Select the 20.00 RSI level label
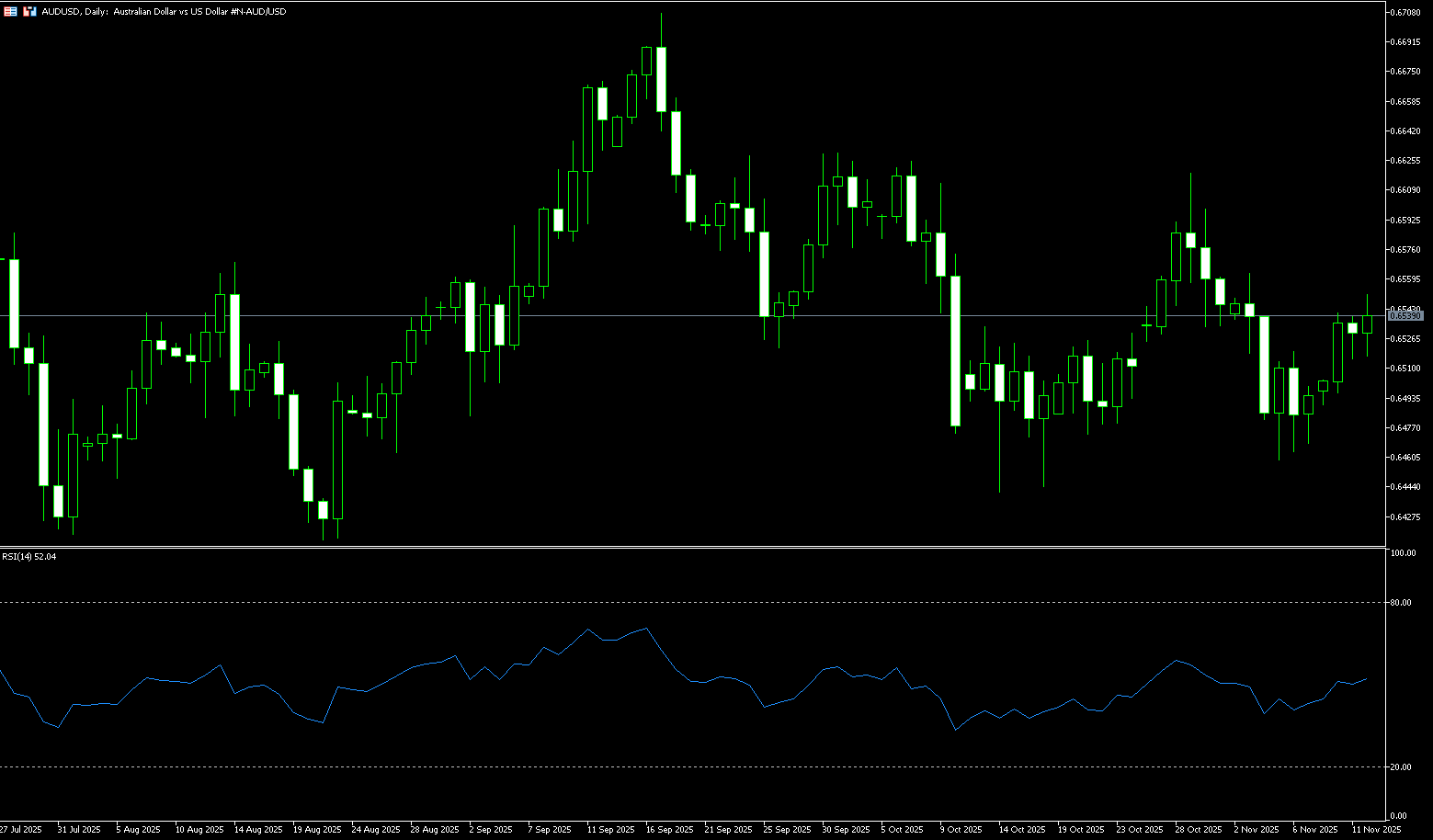Viewport: 1433px width, 840px height. pos(1402,766)
